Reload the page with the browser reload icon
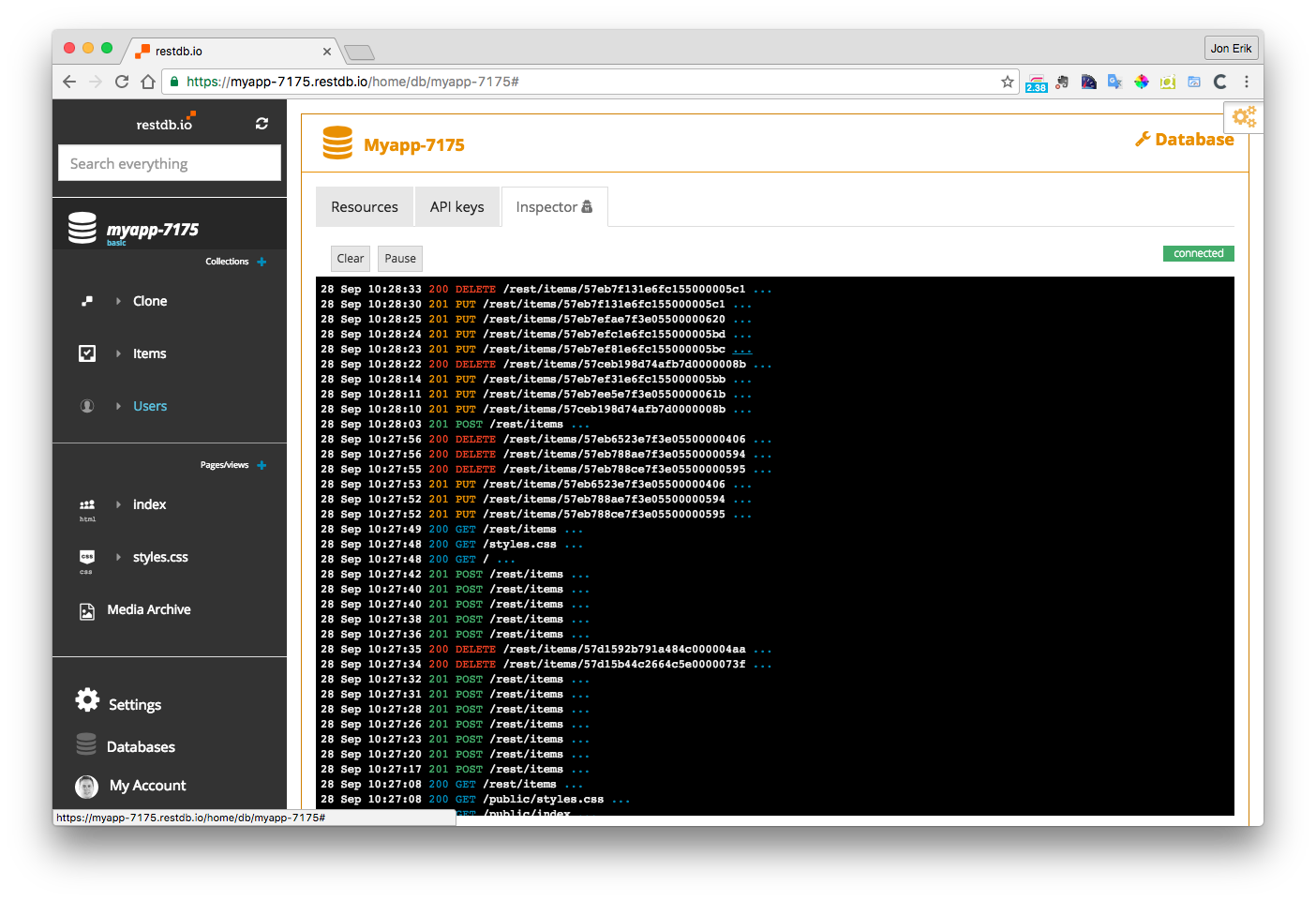Image resolution: width=1316 pixels, height=901 pixels. point(122,82)
